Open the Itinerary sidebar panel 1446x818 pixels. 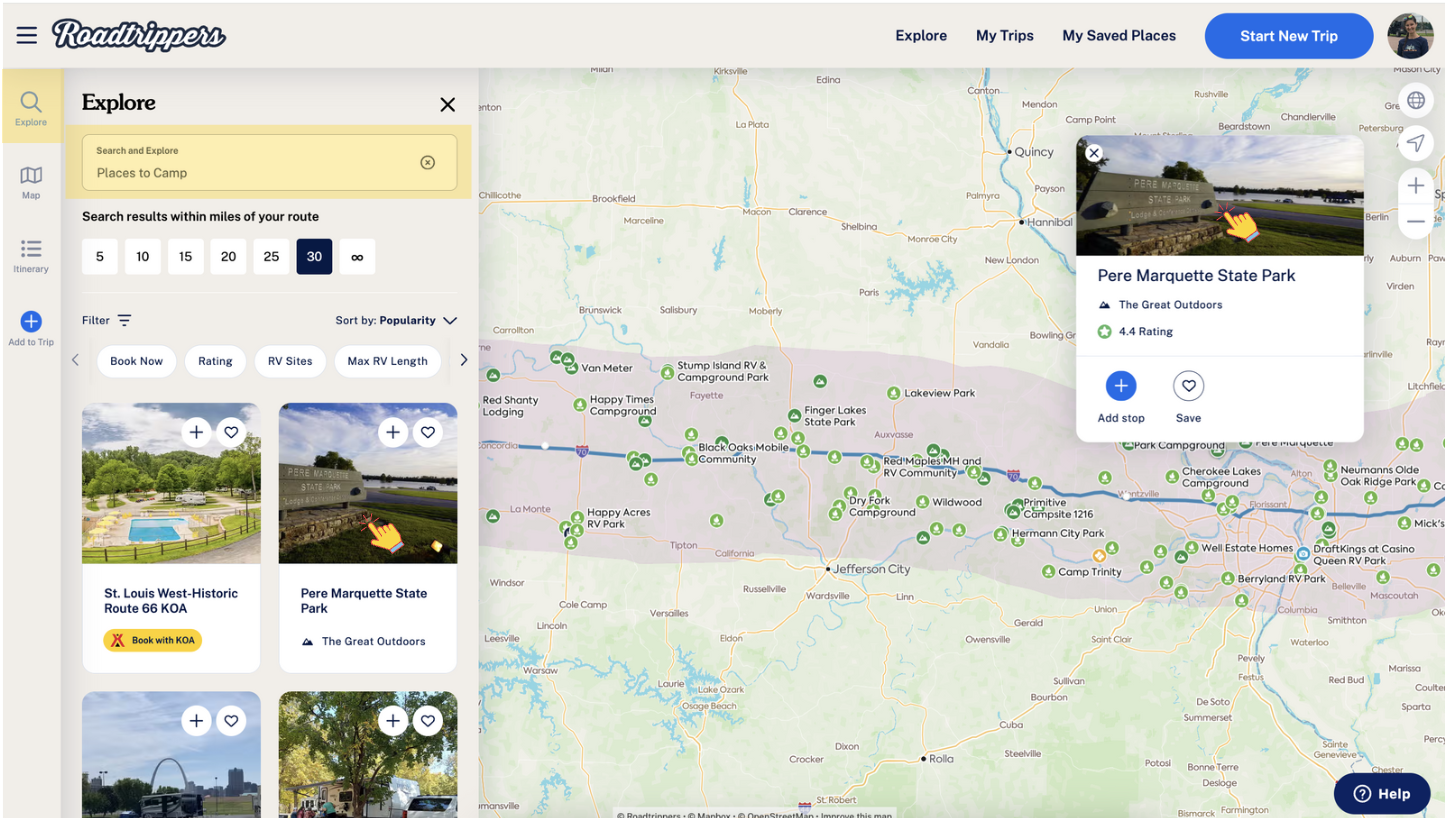click(x=31, y=256)
